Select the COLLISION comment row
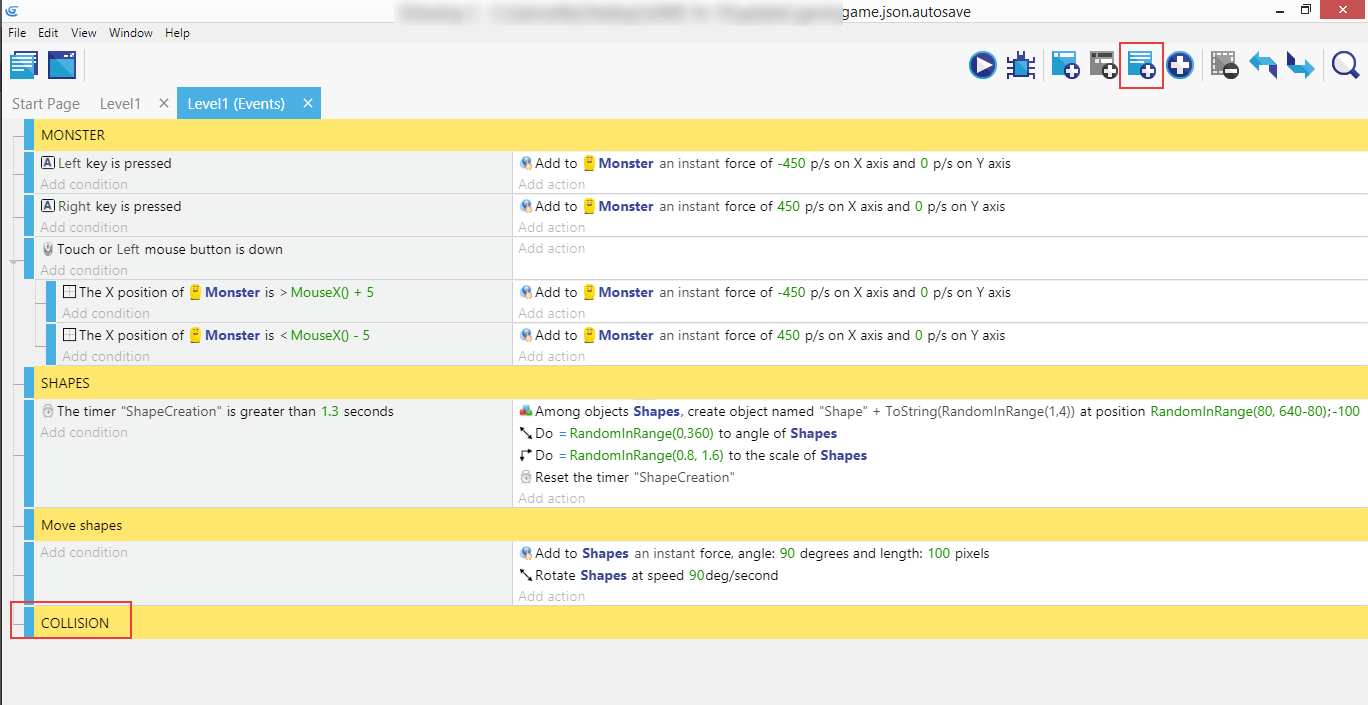The width and height of the screenshot is (1368, 705). (75, 623)
